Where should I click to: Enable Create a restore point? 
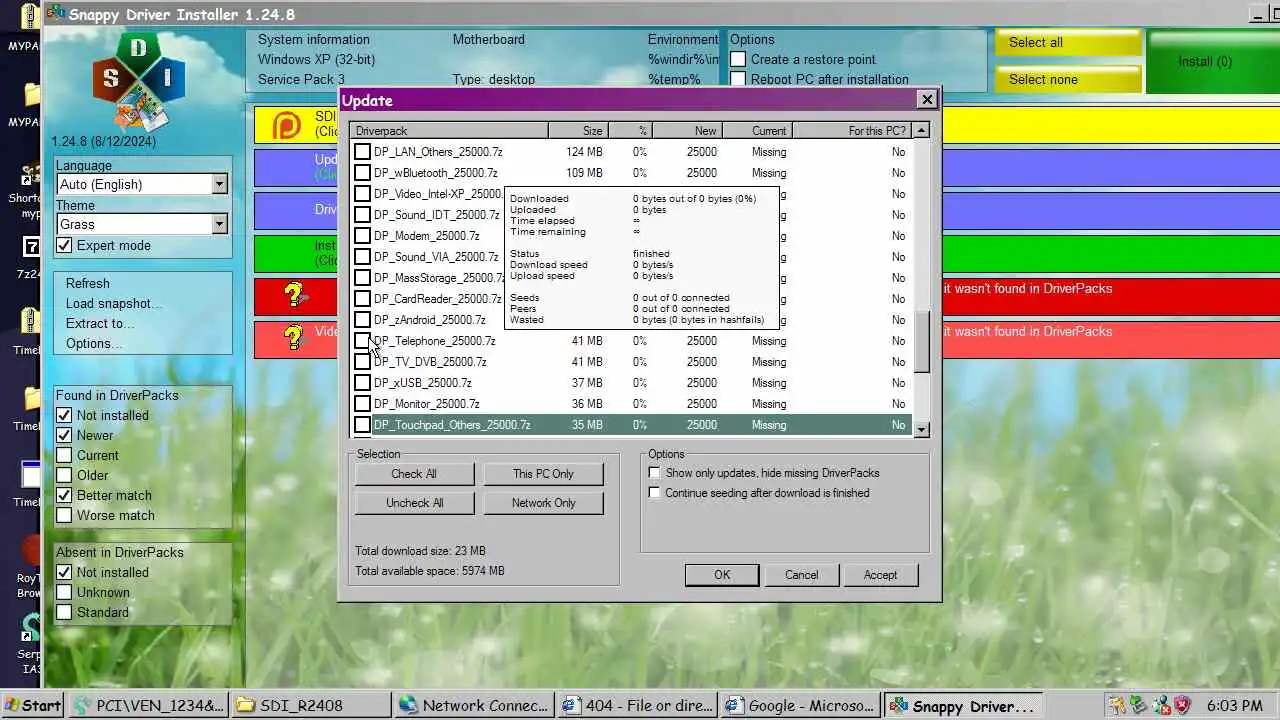(x=738, y=59)
